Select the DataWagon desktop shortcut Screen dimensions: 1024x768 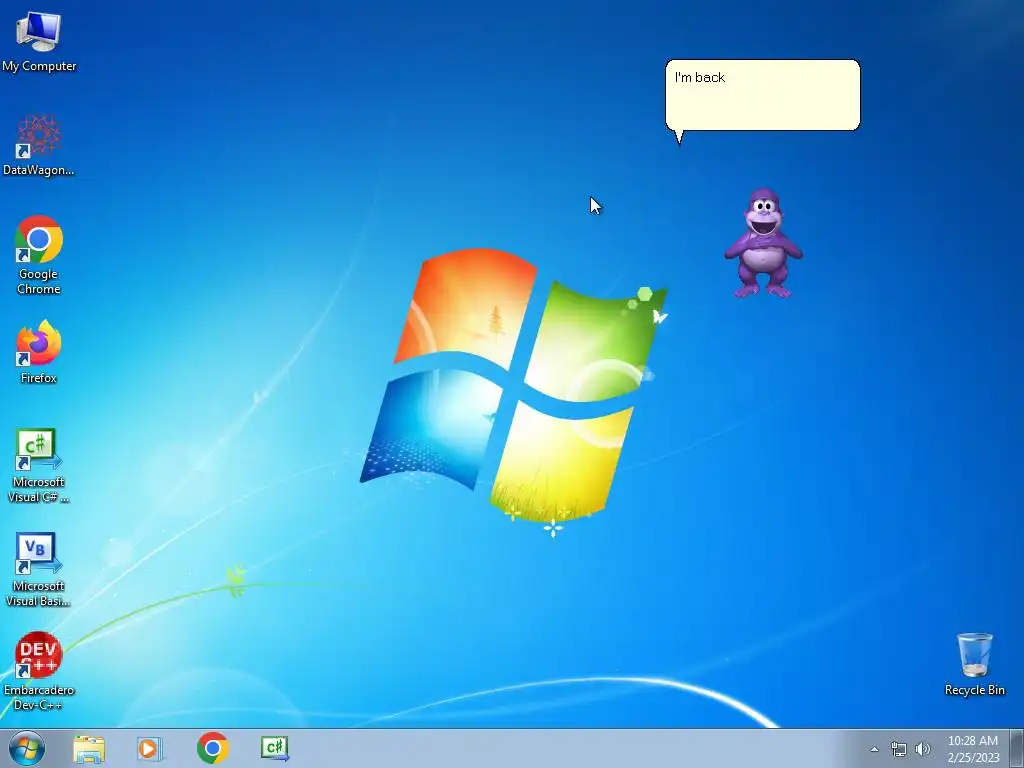39,145
